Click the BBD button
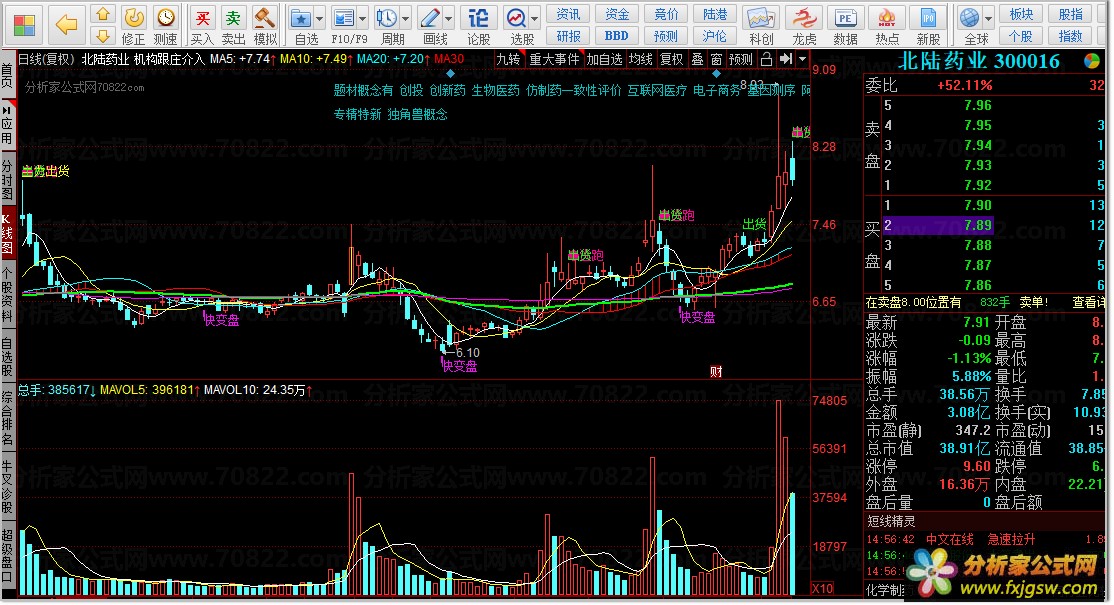 click(x=617, y=36)
